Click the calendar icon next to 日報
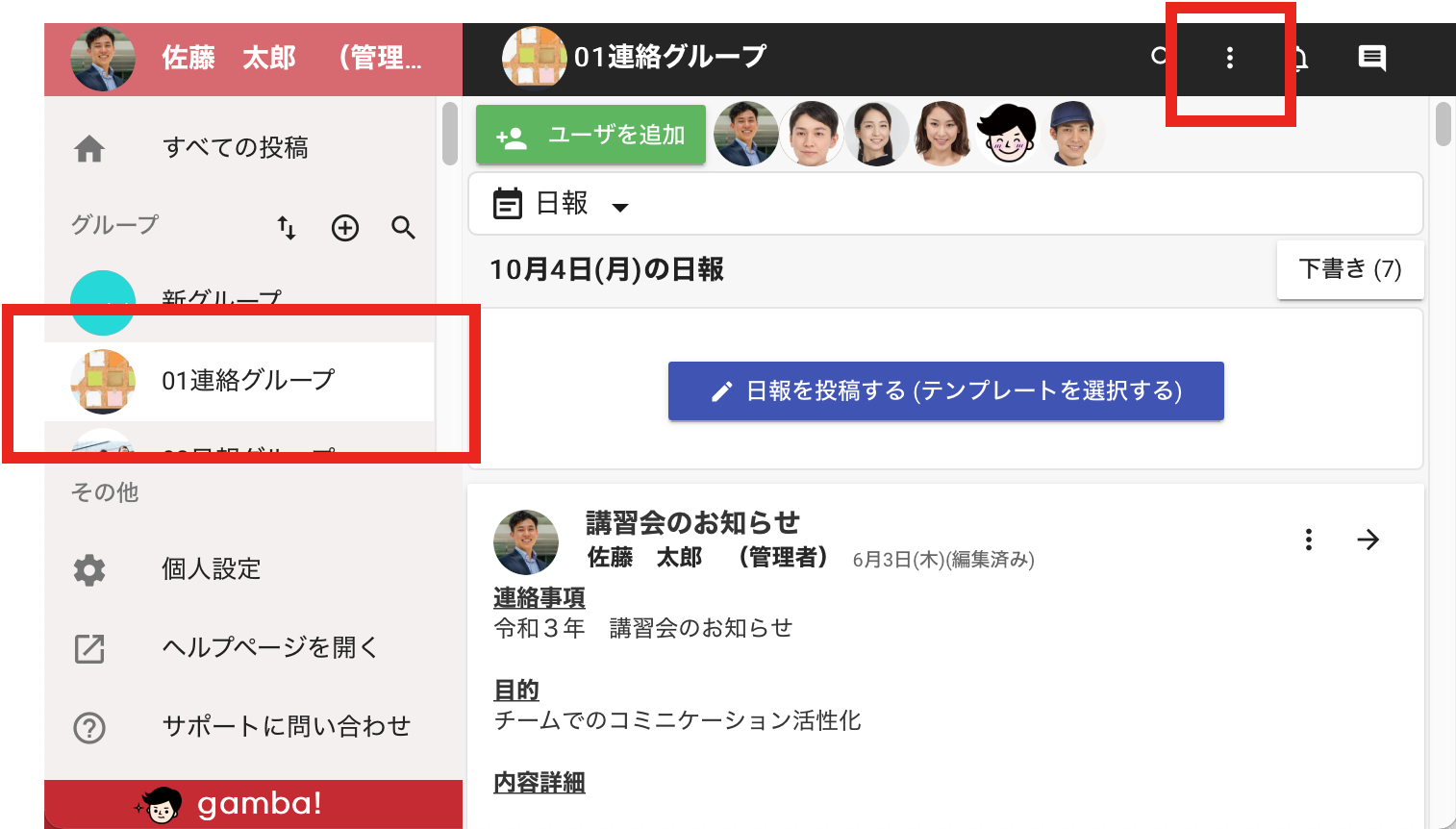This screenshot has height=829, width=1456. [508, 204]
